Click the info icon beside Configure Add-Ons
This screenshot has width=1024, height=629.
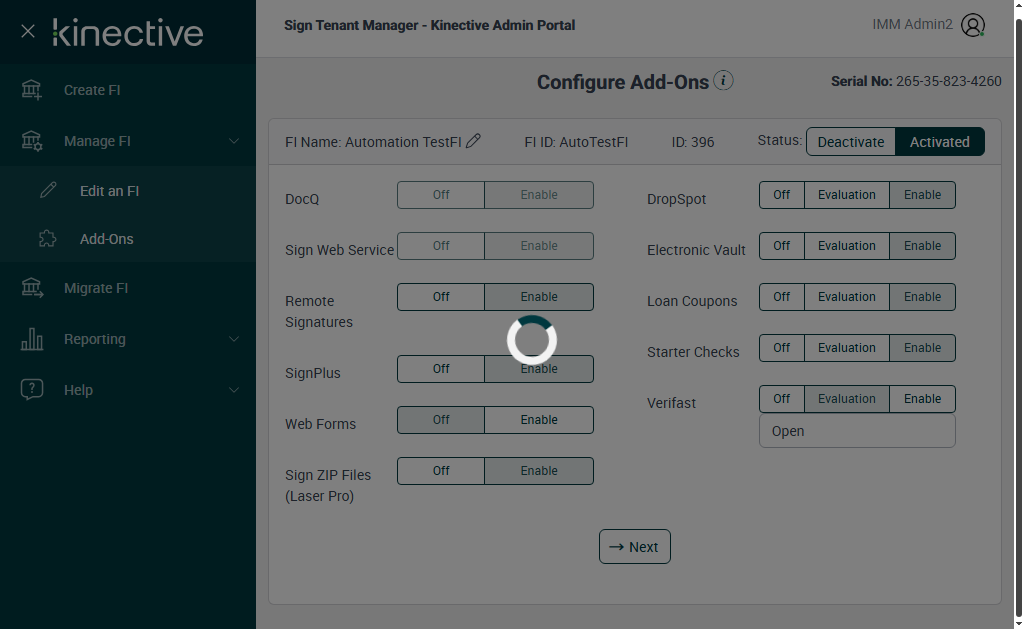click(x=723, y=80)
